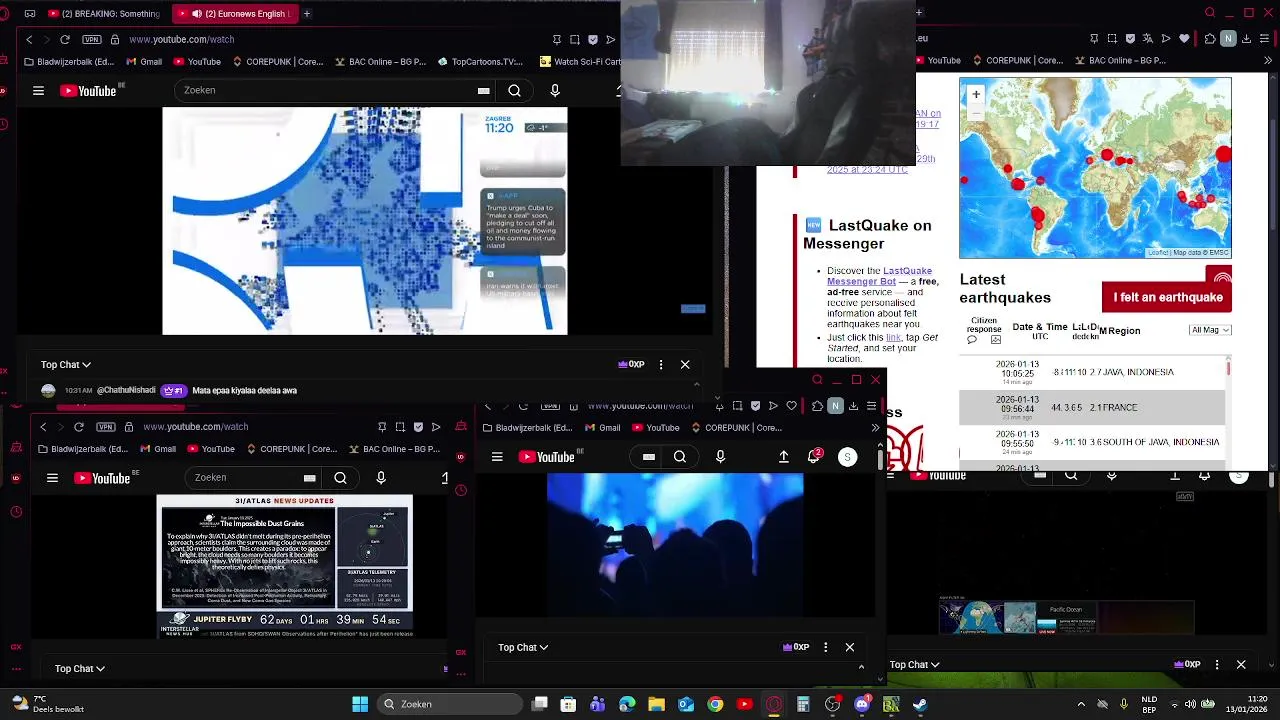Screen dimensions: 1280x720
Task: Select the SOUTH OF JAVA, INDONESIA row
Action: point(1092,442)
